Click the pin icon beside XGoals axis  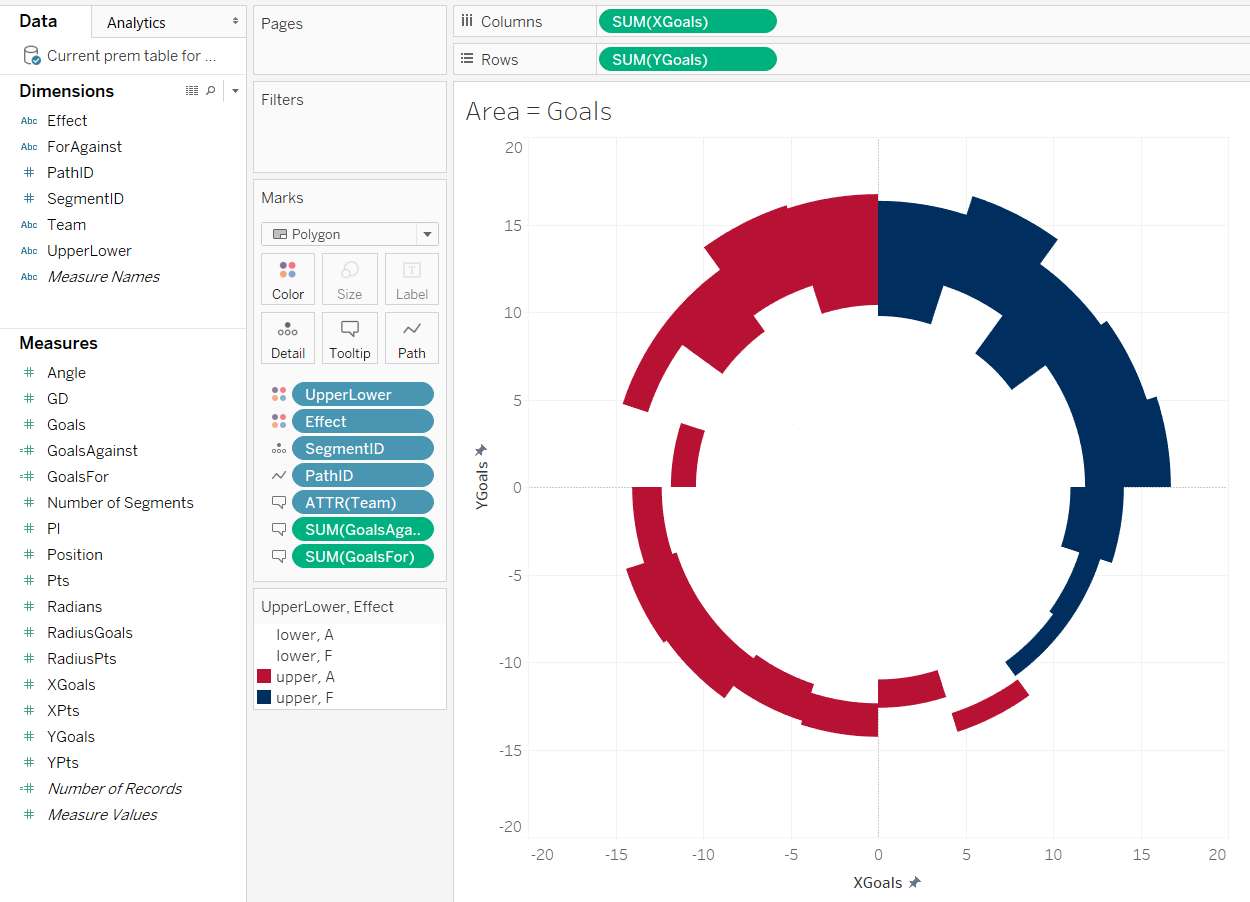pyautogui.click(x=914, y=883)
